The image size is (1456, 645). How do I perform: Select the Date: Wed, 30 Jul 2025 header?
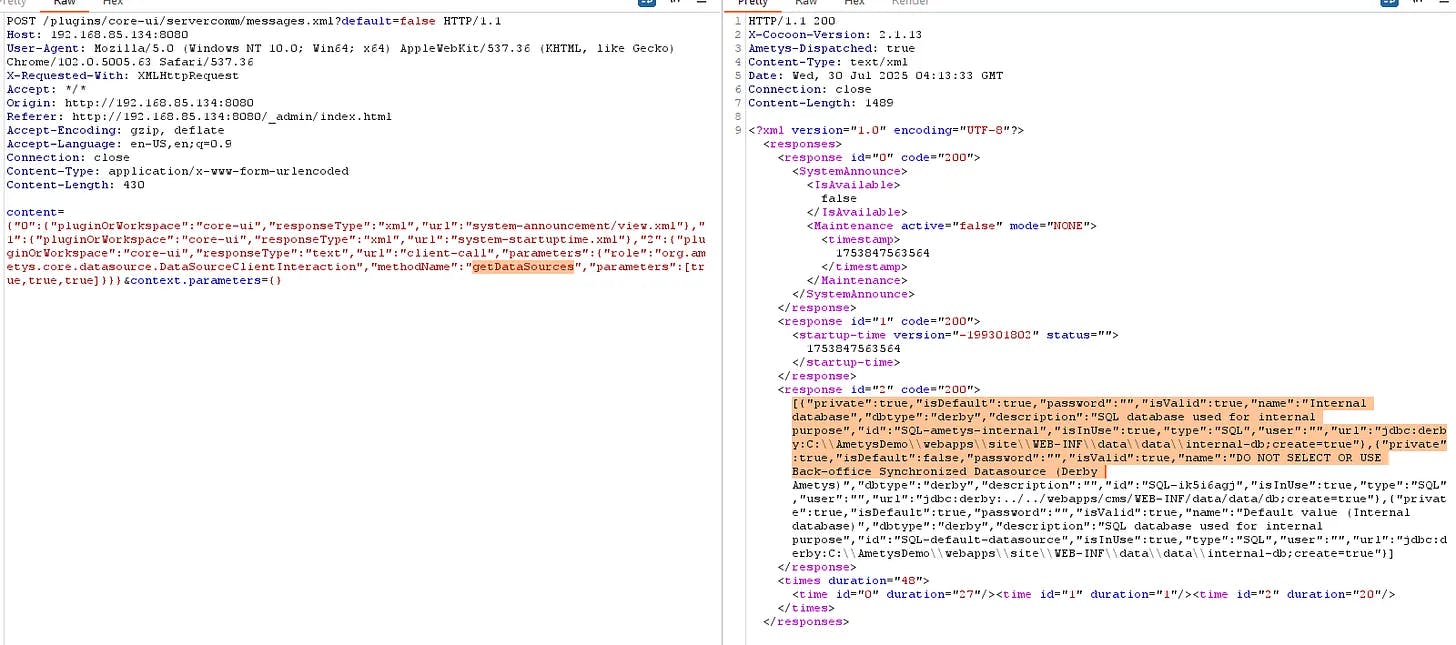[x=875, y=76]
